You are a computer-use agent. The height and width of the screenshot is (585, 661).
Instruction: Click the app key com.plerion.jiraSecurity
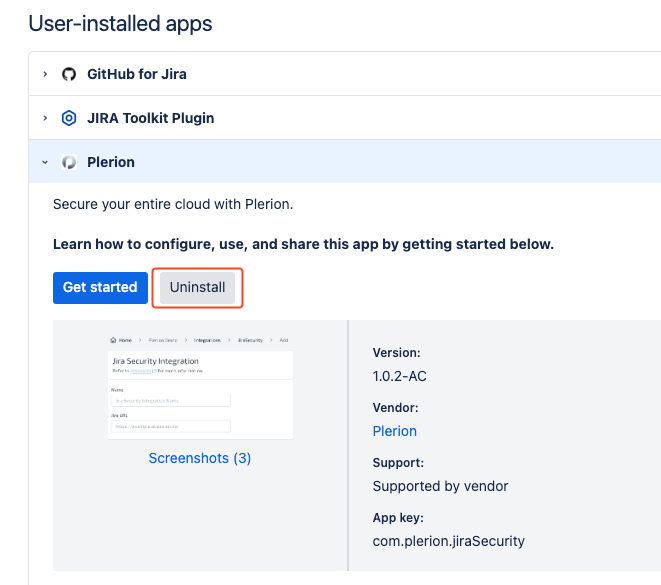[x=449, y=541]
